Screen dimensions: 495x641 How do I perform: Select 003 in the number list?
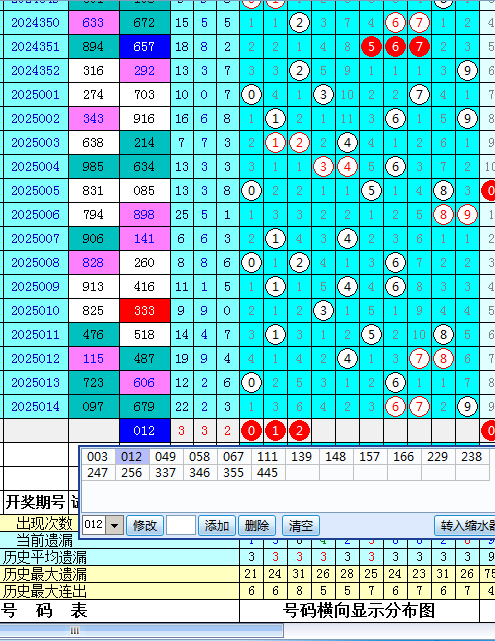[x=98, y=456]
